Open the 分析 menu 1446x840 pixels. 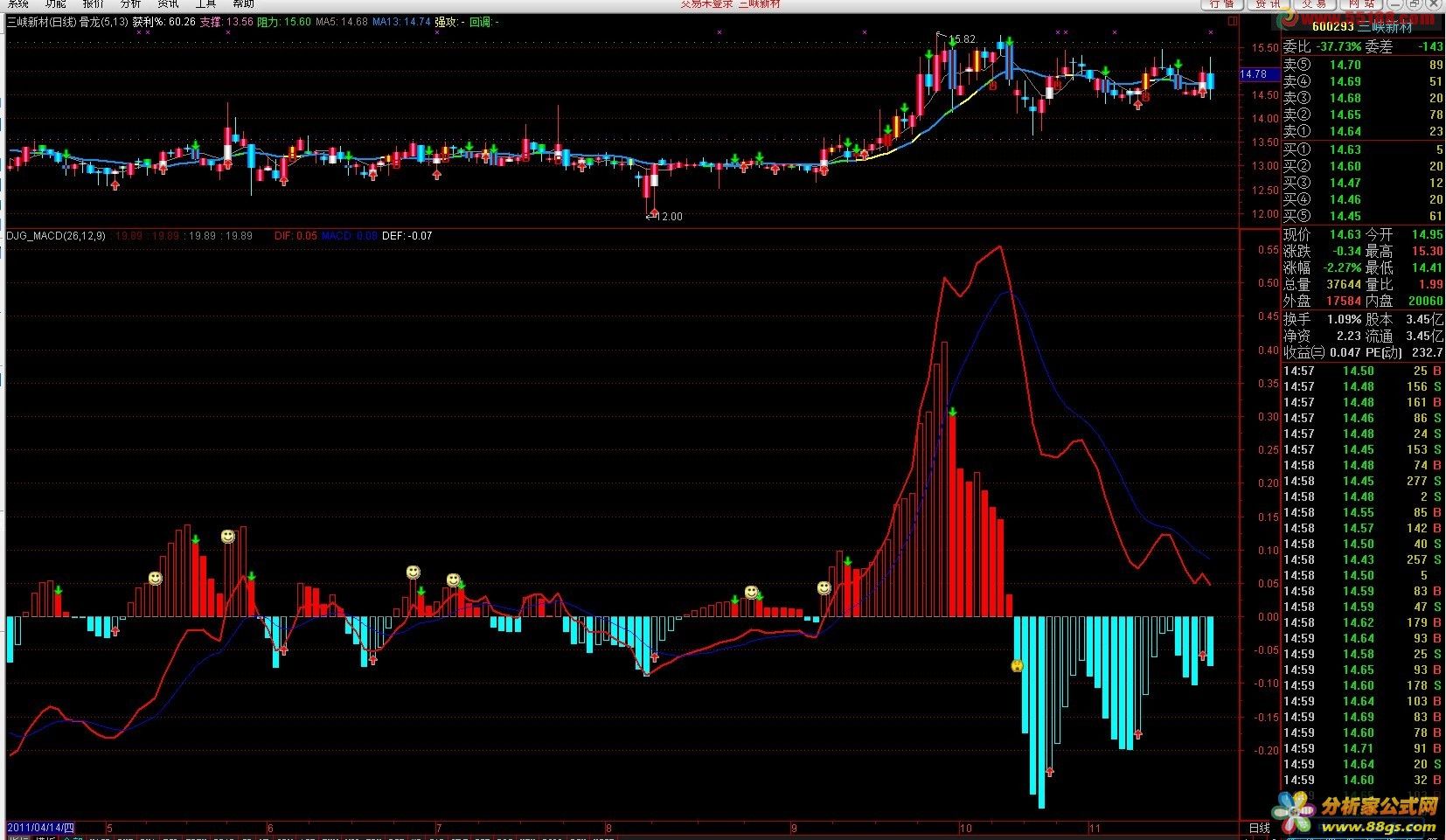pos(130,4)
